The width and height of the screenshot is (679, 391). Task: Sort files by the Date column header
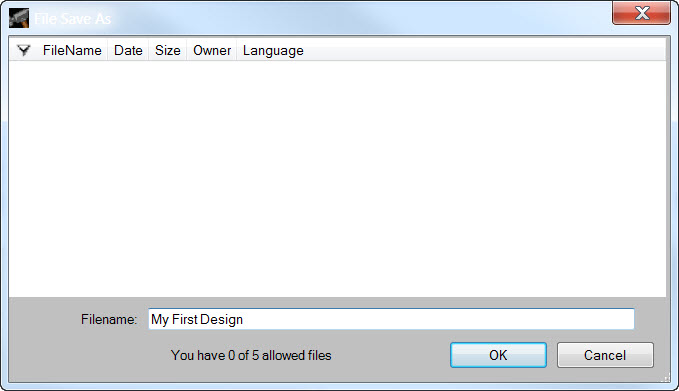[x=128, y=50]
